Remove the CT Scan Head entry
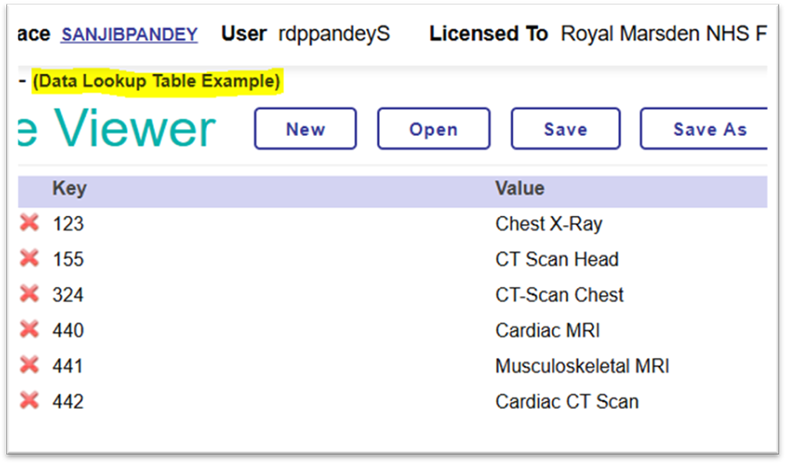The height and width of the screenshot is (464, 787). pyautogui.click(x=29, y=259)
